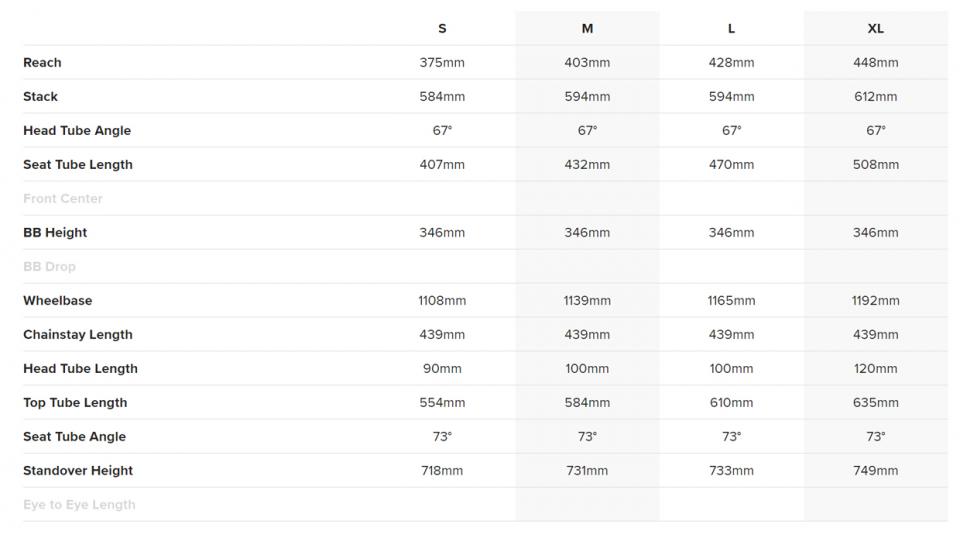Image resolution: width=960 pixels, height=535 pixels.
Task: Click the Wheelbase row label
Action: (58, 301)
